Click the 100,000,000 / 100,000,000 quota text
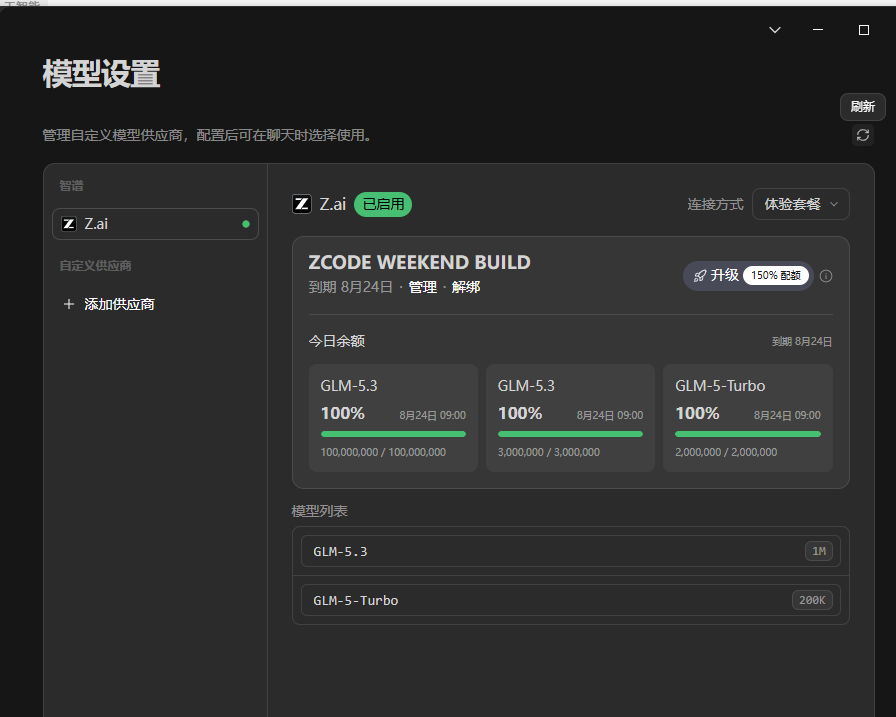Image resolution: width=896 pixels, height=717 pixels. pyautogui.click(x=383, y=452)
